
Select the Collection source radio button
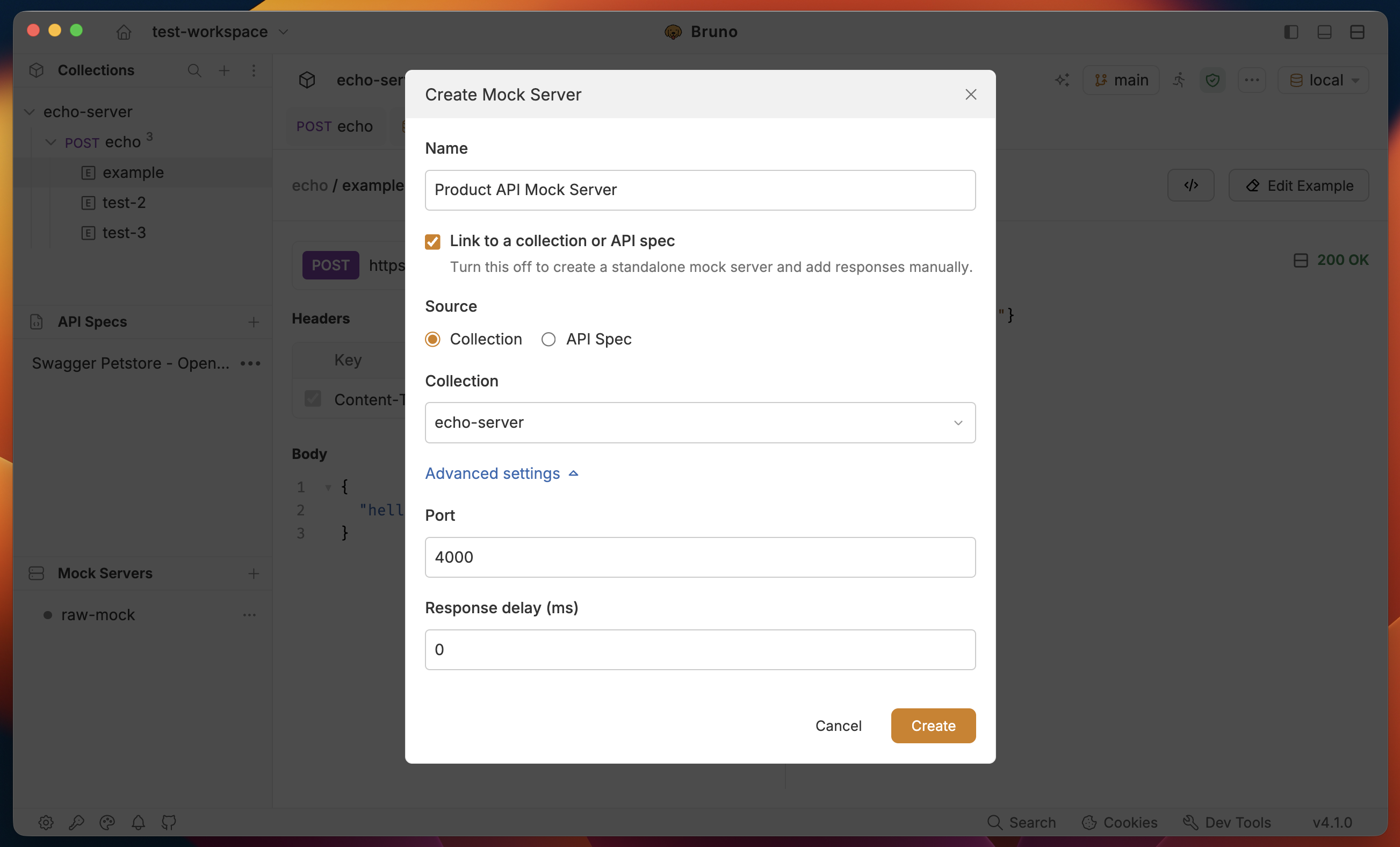coord(432,339)
